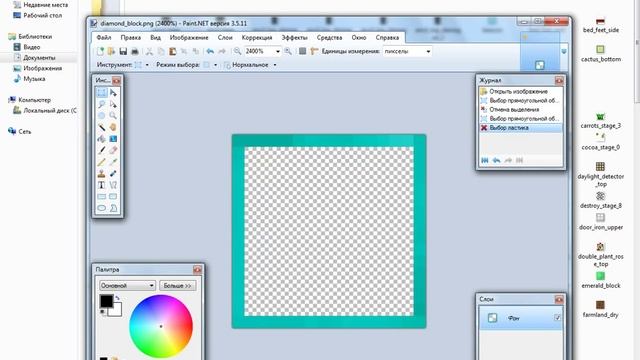Open the Вид menu
Image resolution: width=640 pixels, height=360 pixels.
(155, 38)
